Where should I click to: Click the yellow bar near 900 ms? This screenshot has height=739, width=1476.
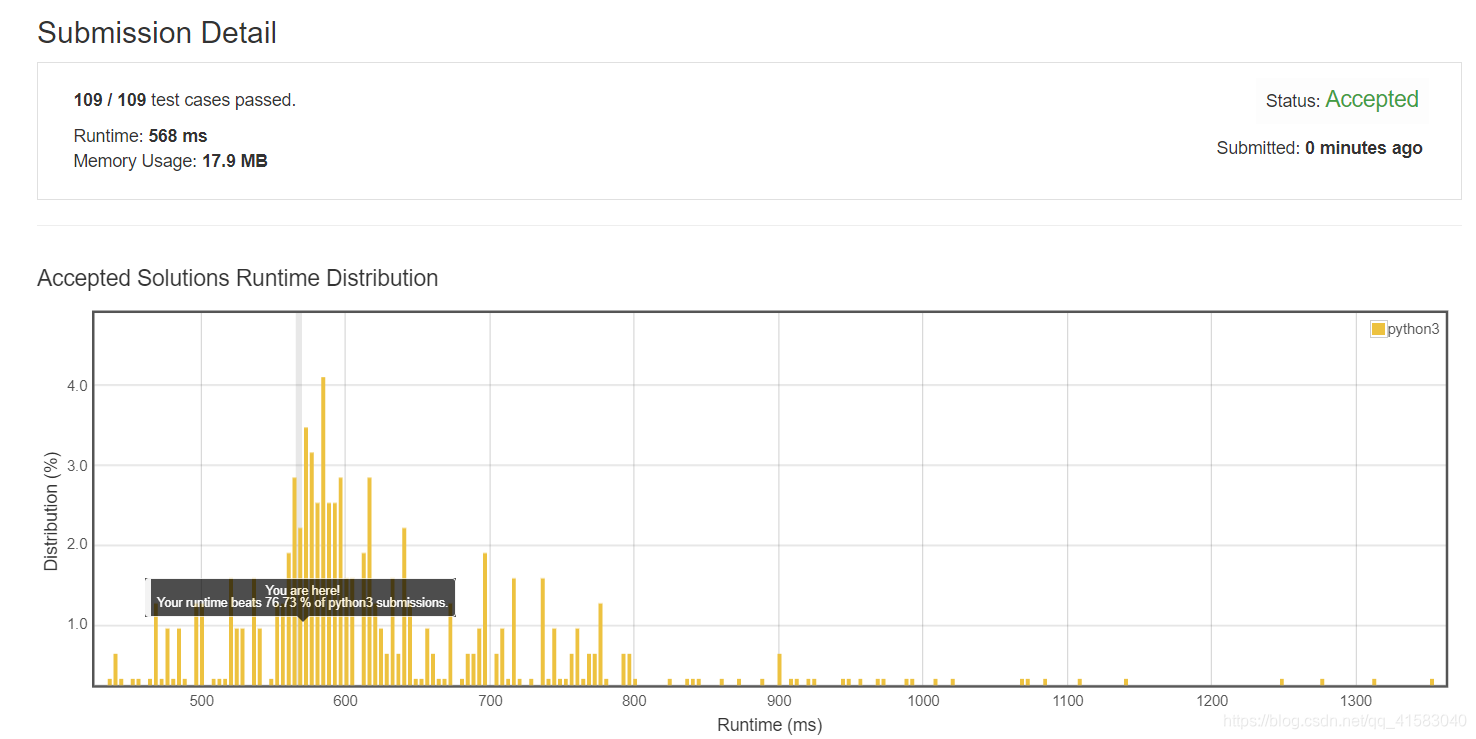click(x=780, y=669)
